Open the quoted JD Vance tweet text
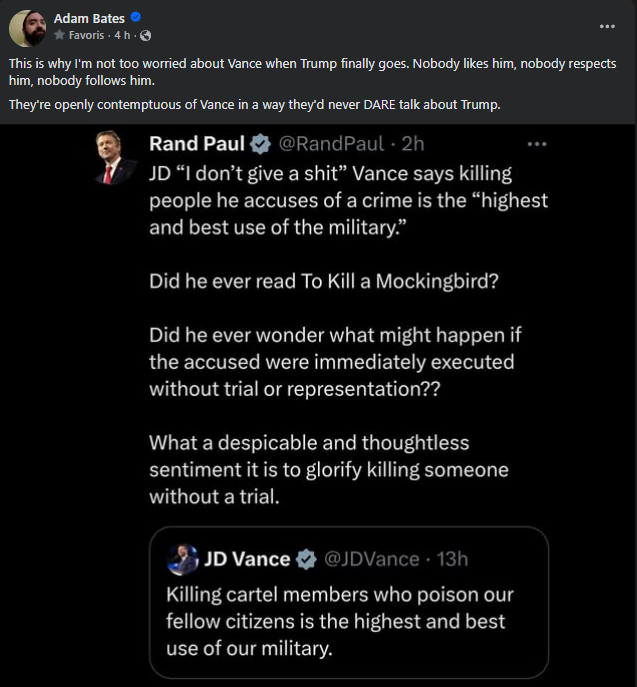Image resolution: width=637 pixels, height=687 pixels. point(340,621)
